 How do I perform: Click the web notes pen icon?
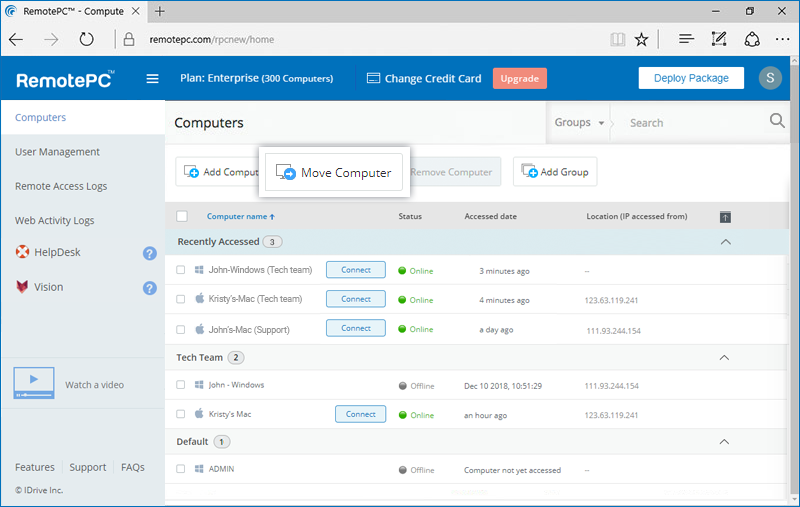point(719,39)
